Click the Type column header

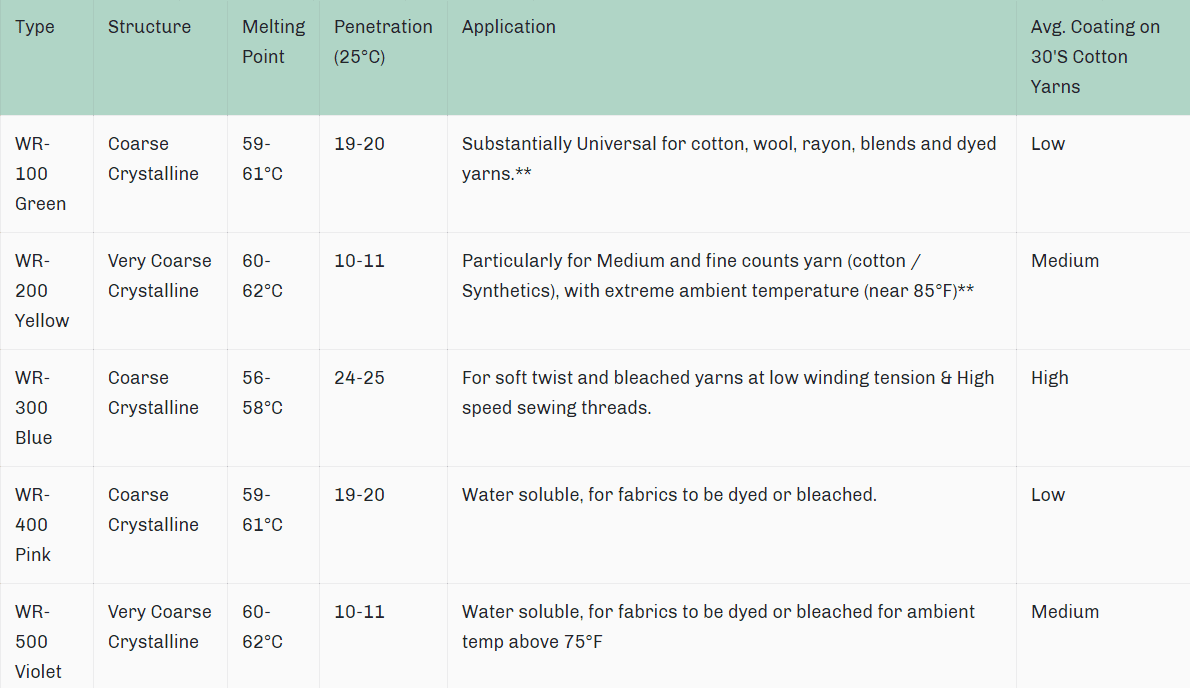tap(35, 27)
